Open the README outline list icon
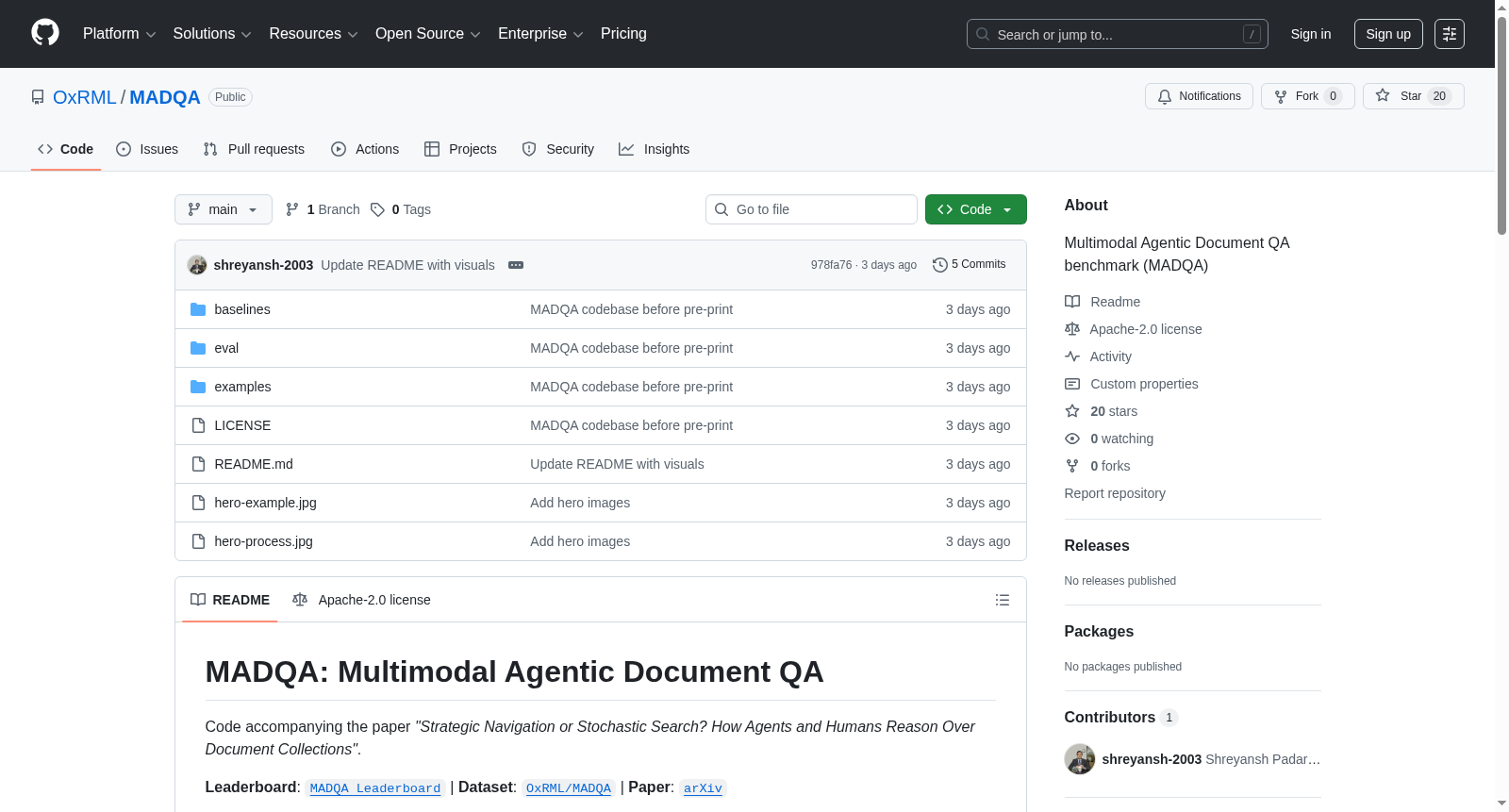Screen dimensions: 1509x812 click(1003, 600)
